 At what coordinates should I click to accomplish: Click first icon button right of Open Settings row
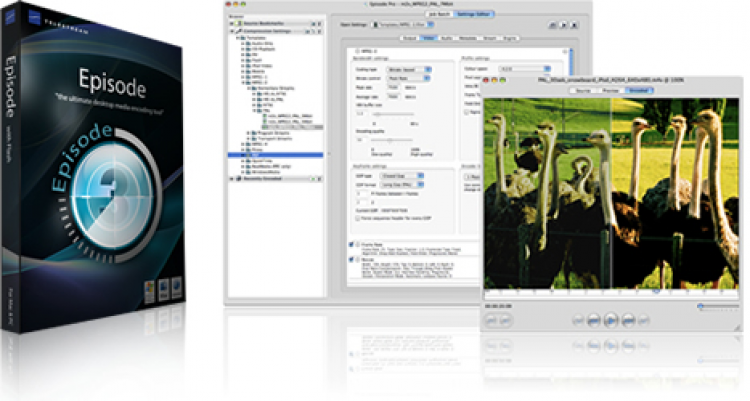click(x=553, y=24)
